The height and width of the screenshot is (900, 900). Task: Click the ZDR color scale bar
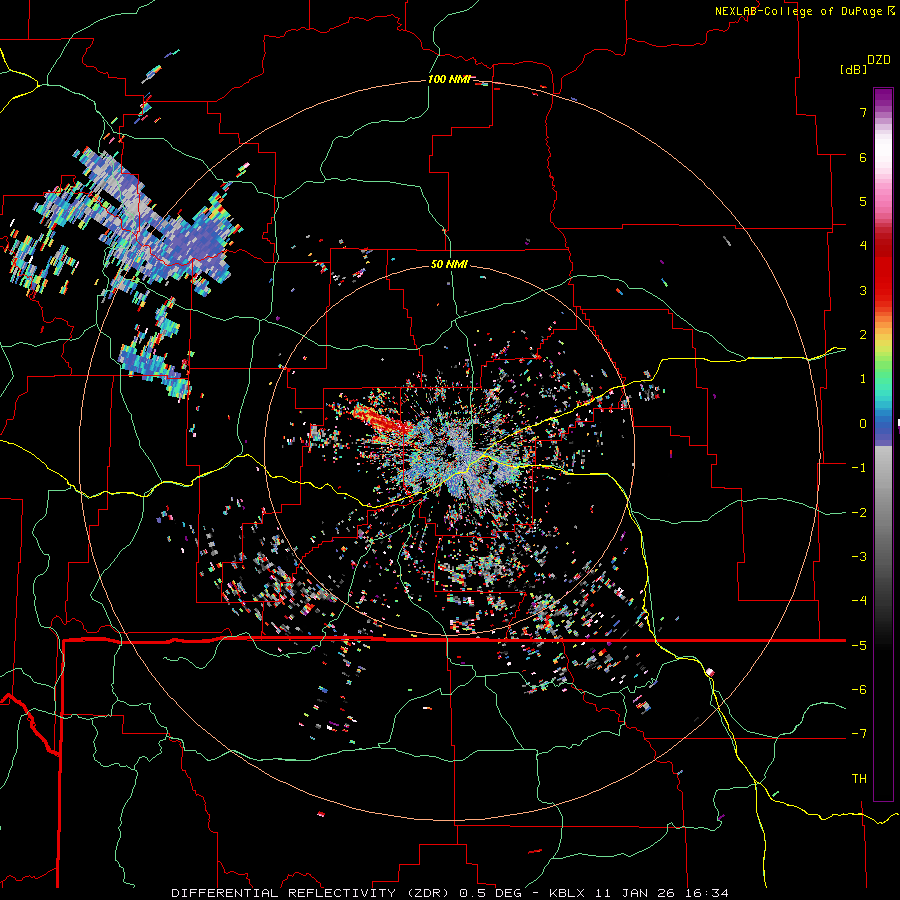(883, 445)
